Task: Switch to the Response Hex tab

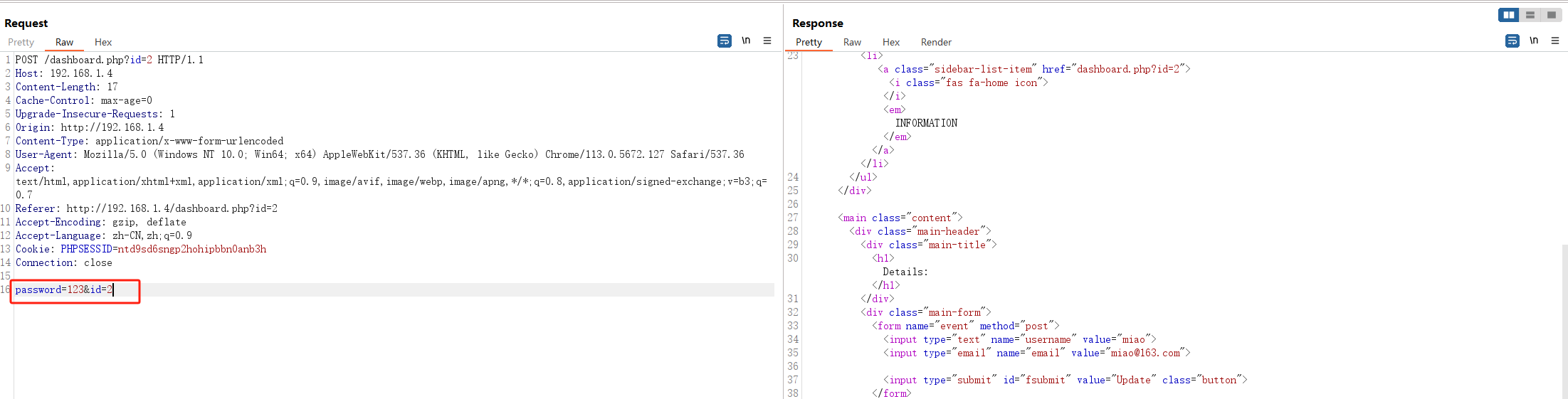Action: tap(891, 42)
